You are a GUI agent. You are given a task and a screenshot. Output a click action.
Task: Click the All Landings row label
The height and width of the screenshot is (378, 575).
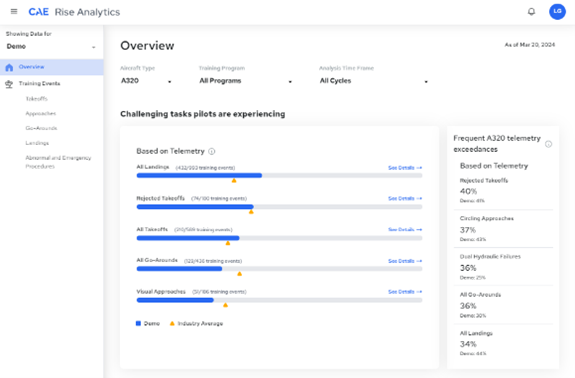coord(153,167)
